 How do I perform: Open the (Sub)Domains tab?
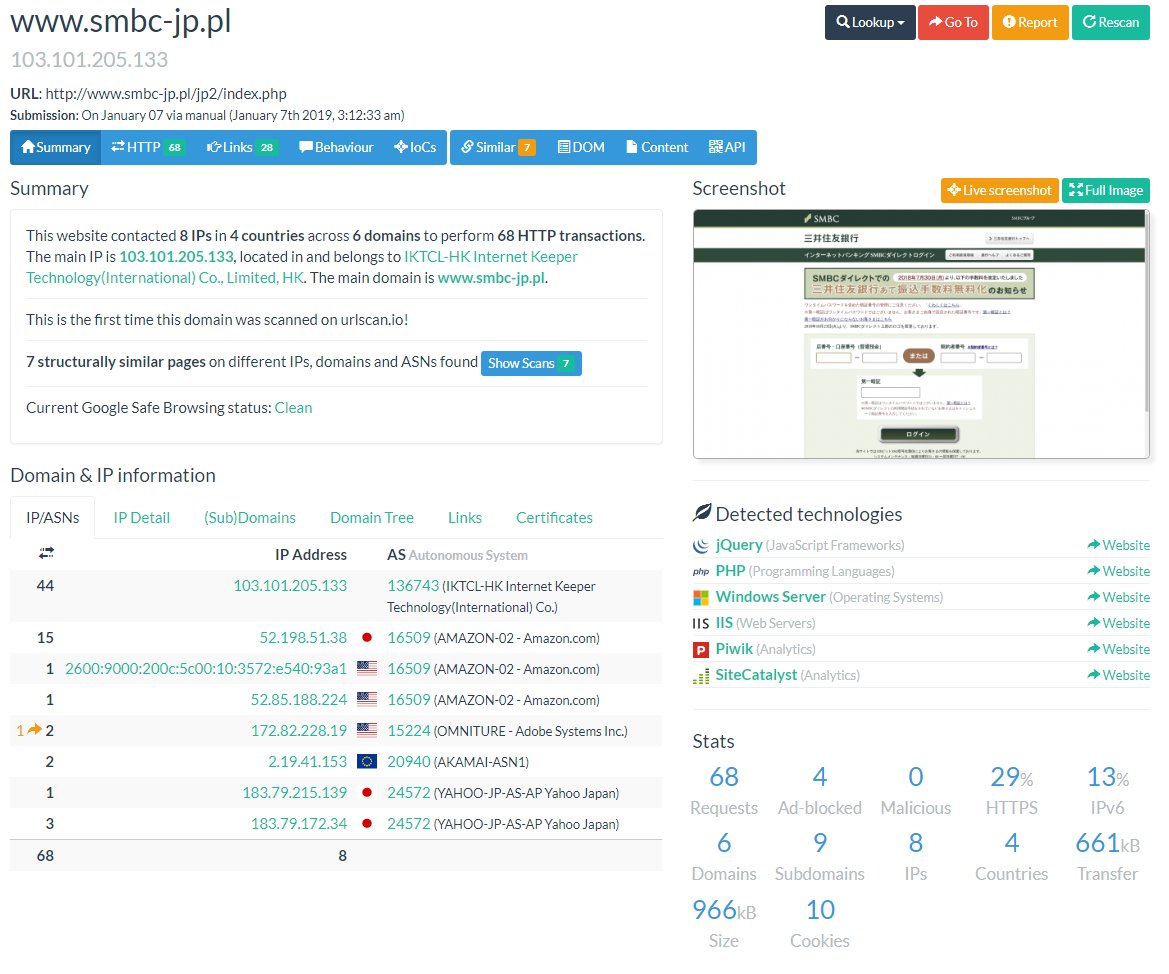coord(250,518)
